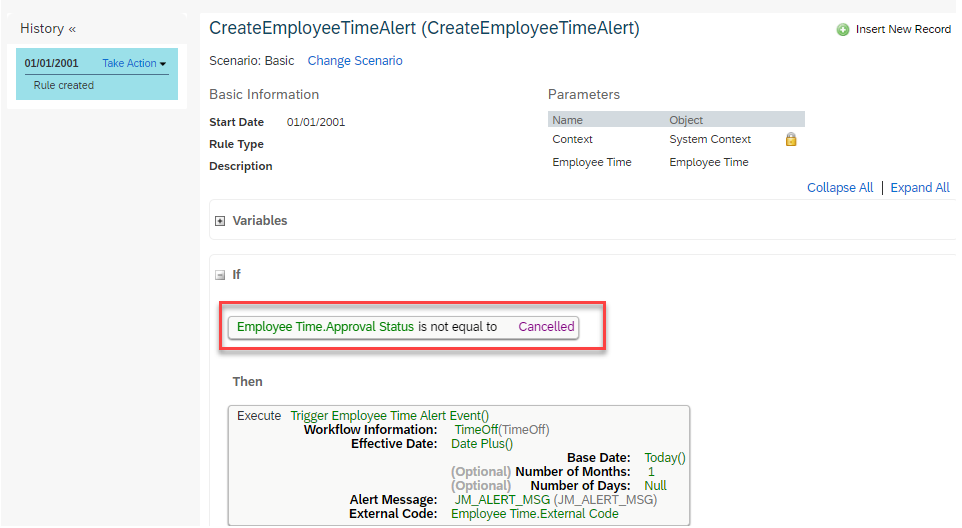Click the Context parameter name
Viewport: 962px width, 528px height.
coord(572,139)
